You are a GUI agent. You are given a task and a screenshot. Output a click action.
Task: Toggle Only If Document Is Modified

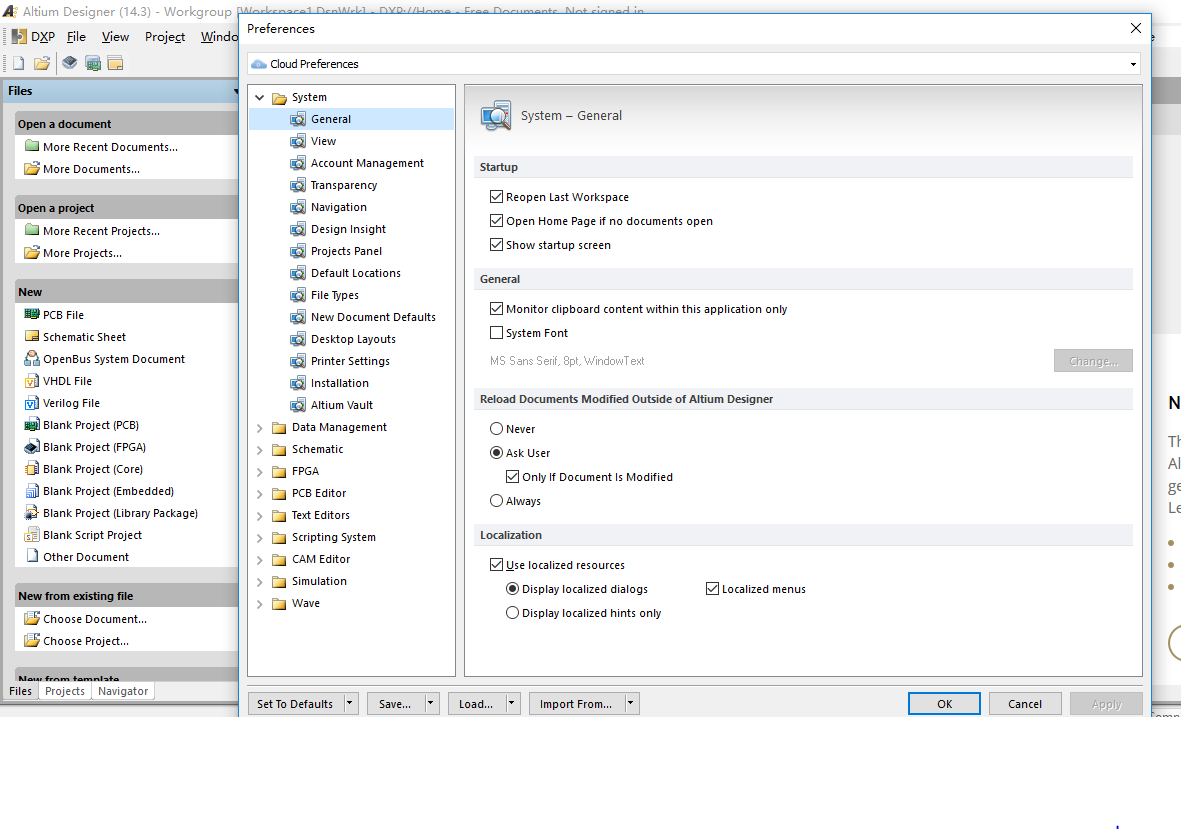point(512,477)
